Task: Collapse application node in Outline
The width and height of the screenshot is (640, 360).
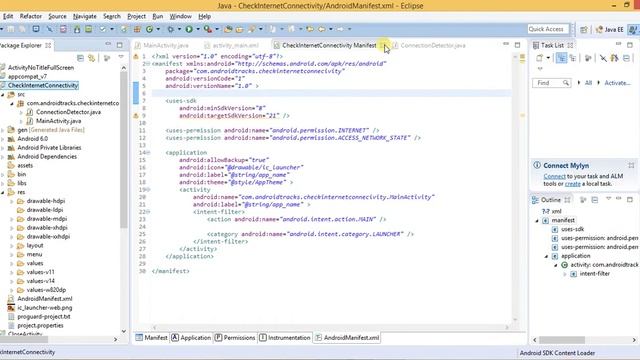Action: (x=547, y=256)
